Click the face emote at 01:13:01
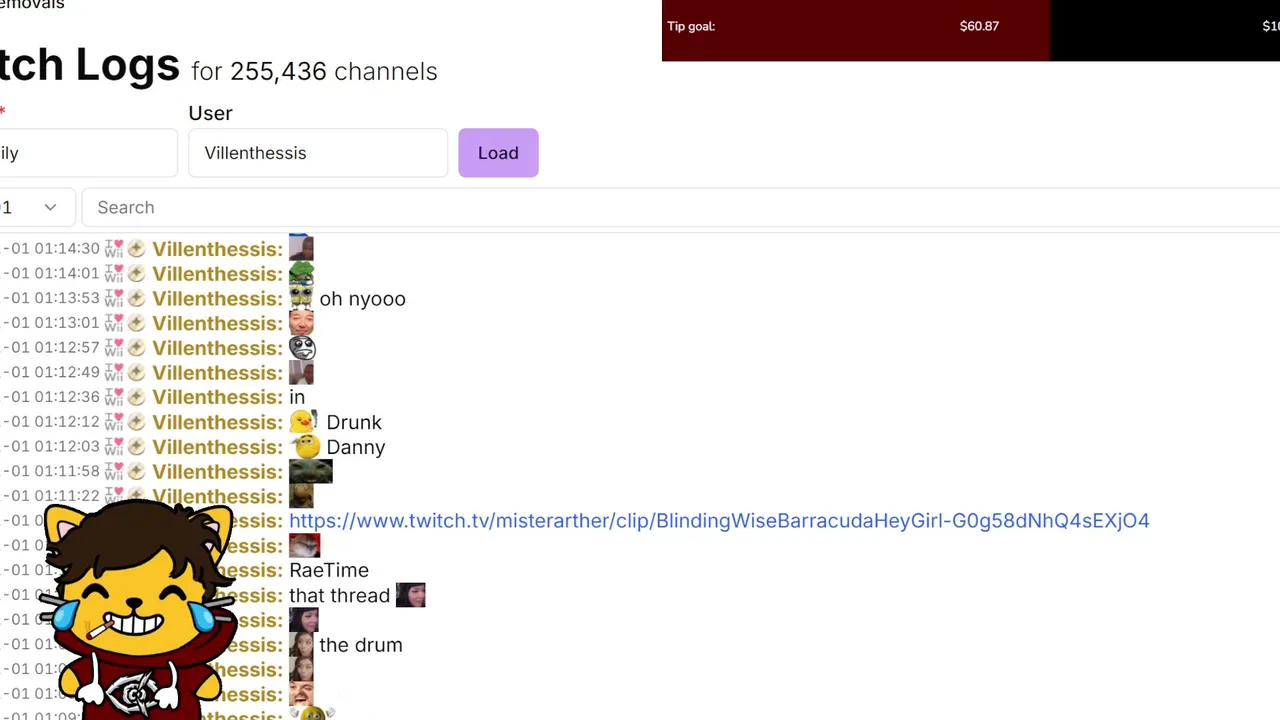This screenshot has width=1280, height=720. tap(301, 323)
